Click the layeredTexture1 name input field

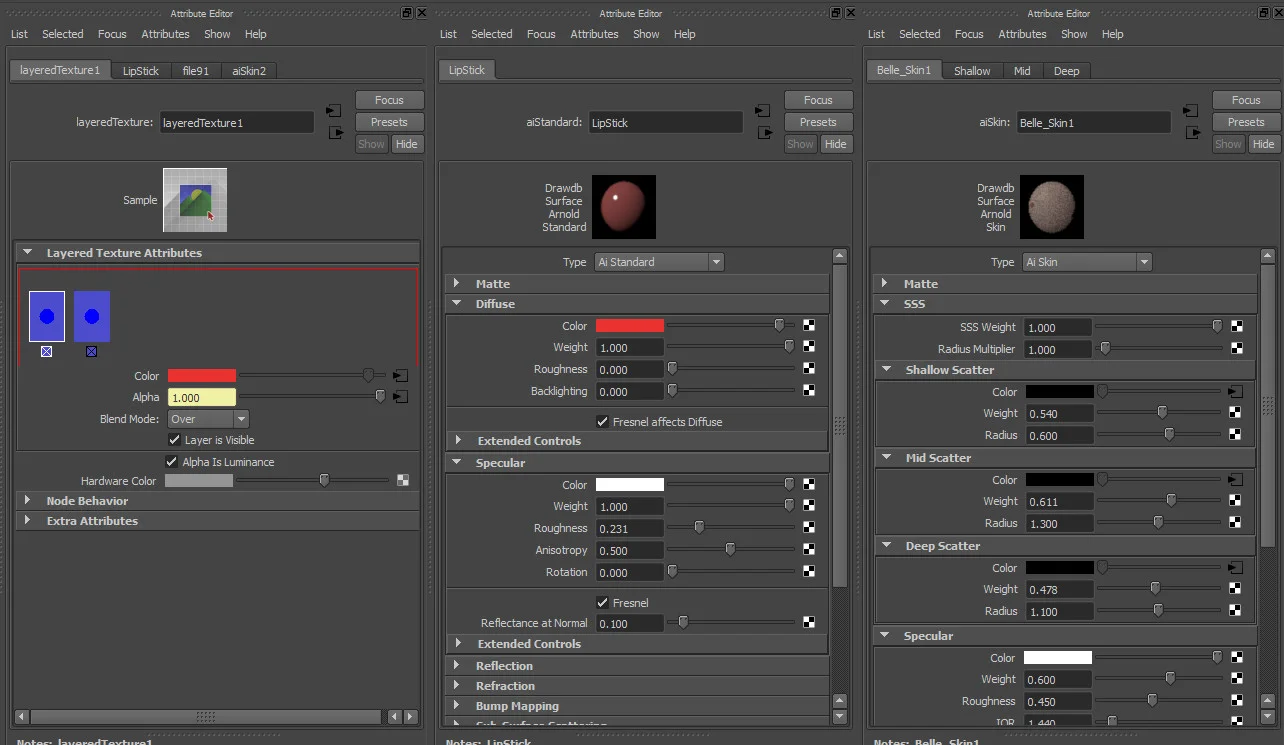(237, 123)
